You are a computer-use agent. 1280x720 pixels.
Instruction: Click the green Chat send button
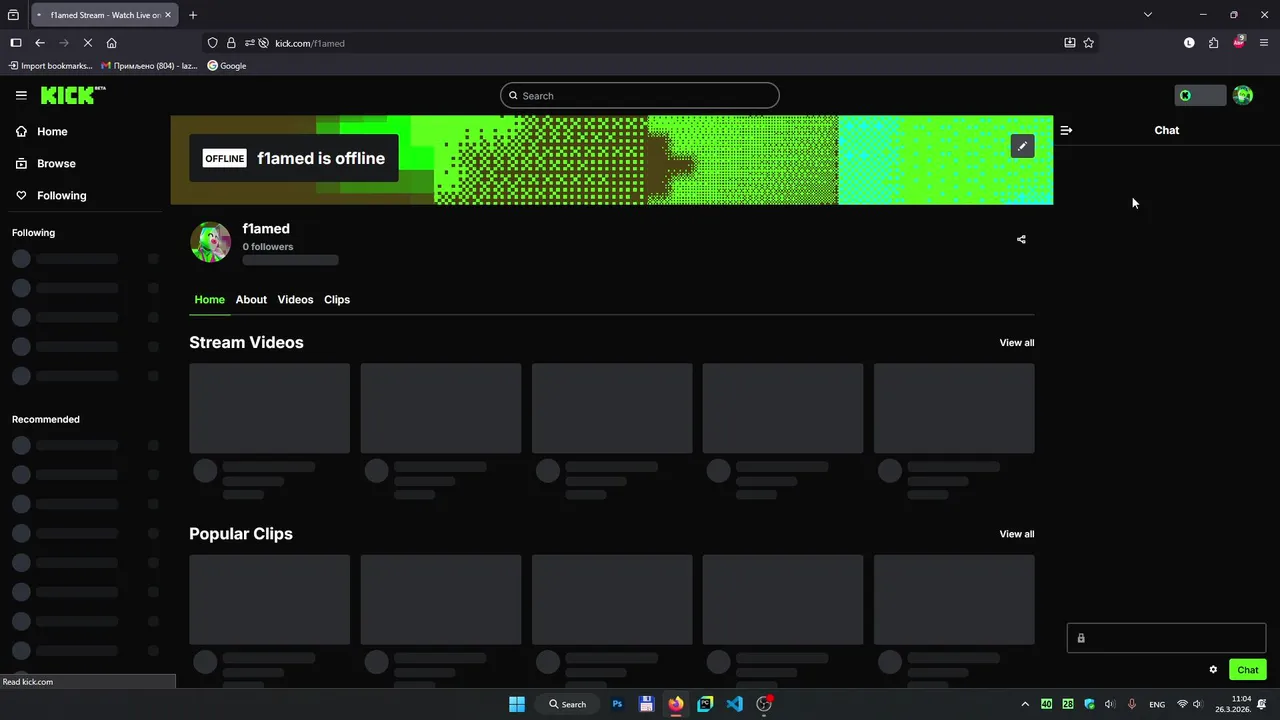(1247, 670)
